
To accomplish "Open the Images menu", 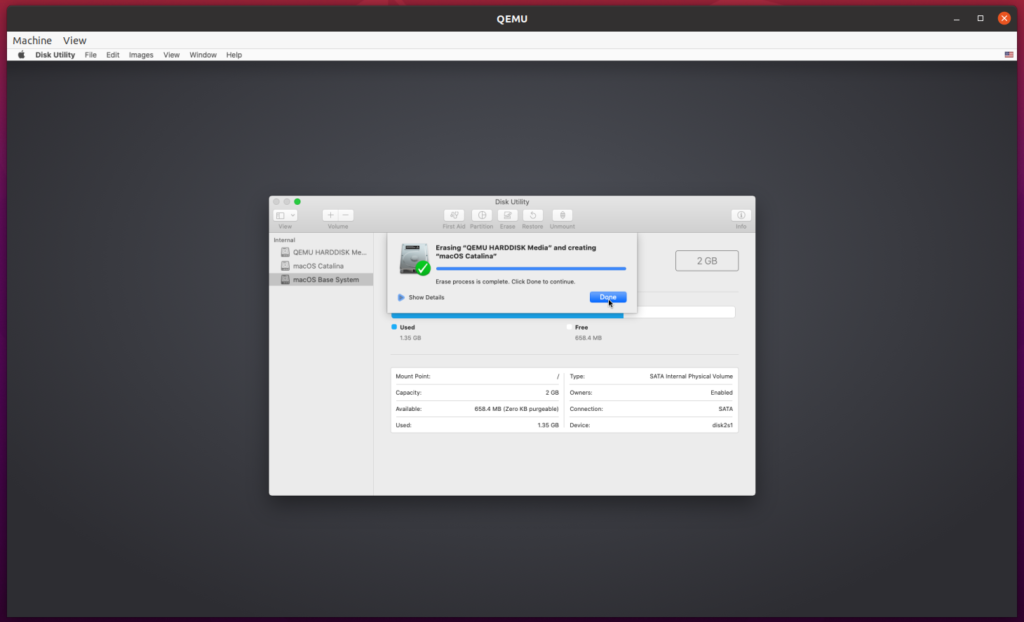I will pyautogui.click(x=142, y=55).
